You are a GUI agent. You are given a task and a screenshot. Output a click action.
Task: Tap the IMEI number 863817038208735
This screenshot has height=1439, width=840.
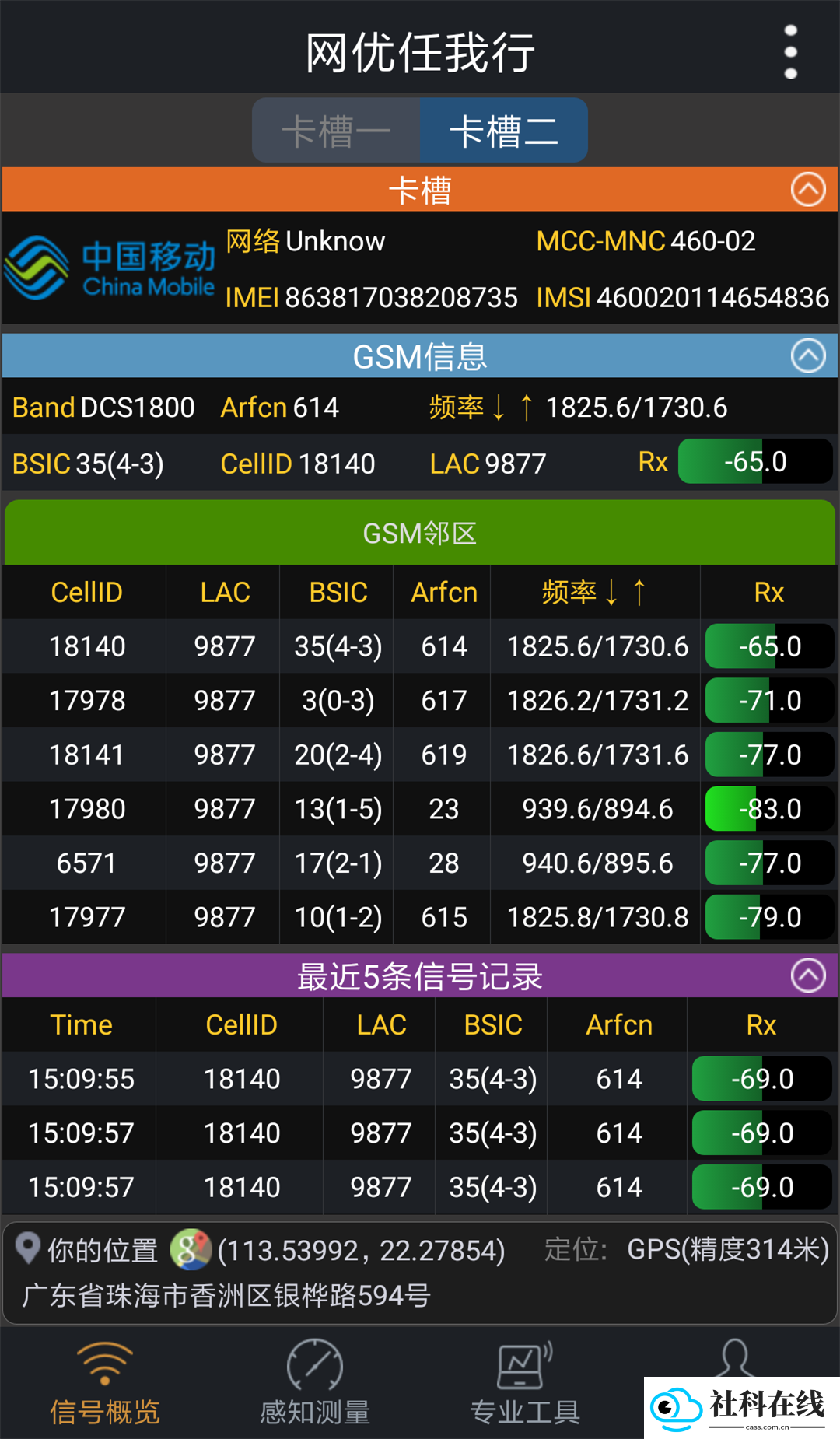coord(401,297)
